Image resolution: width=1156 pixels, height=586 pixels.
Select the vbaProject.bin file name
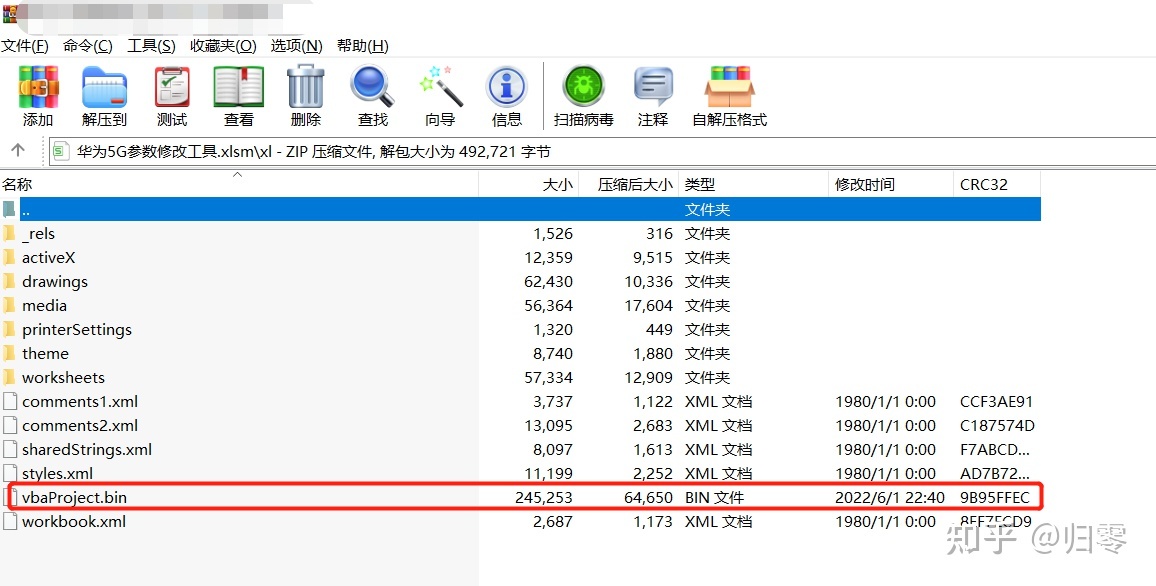click(74, 498)
